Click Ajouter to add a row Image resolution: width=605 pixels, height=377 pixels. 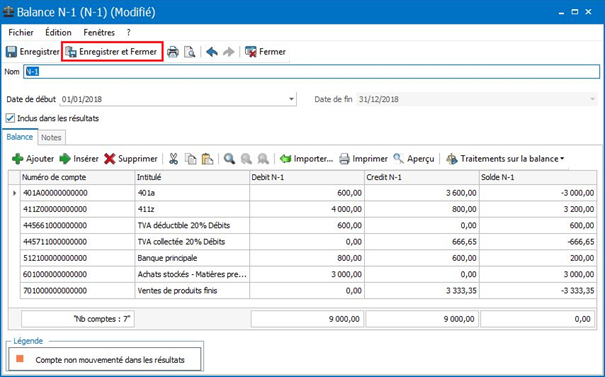pyautogui.click(x=33, y=159)
